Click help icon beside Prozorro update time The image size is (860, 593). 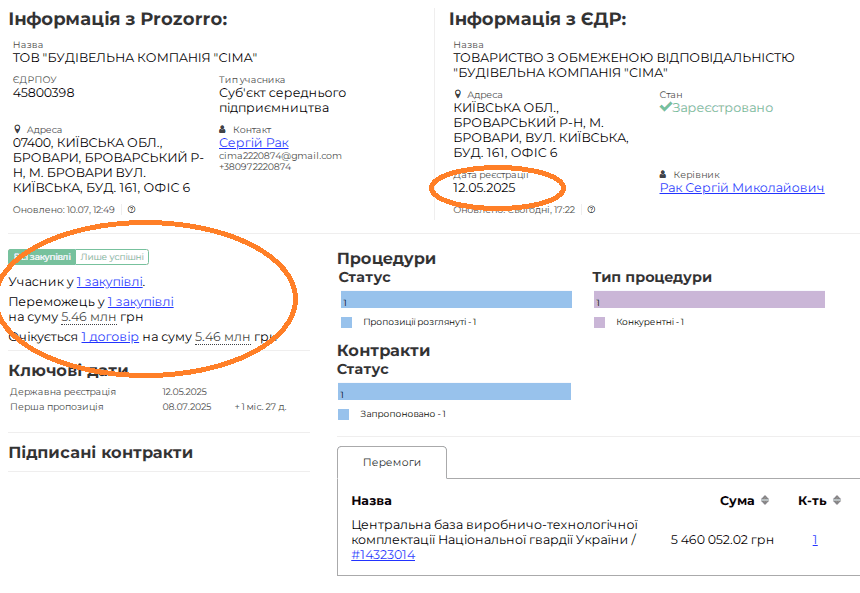point(132,210)
